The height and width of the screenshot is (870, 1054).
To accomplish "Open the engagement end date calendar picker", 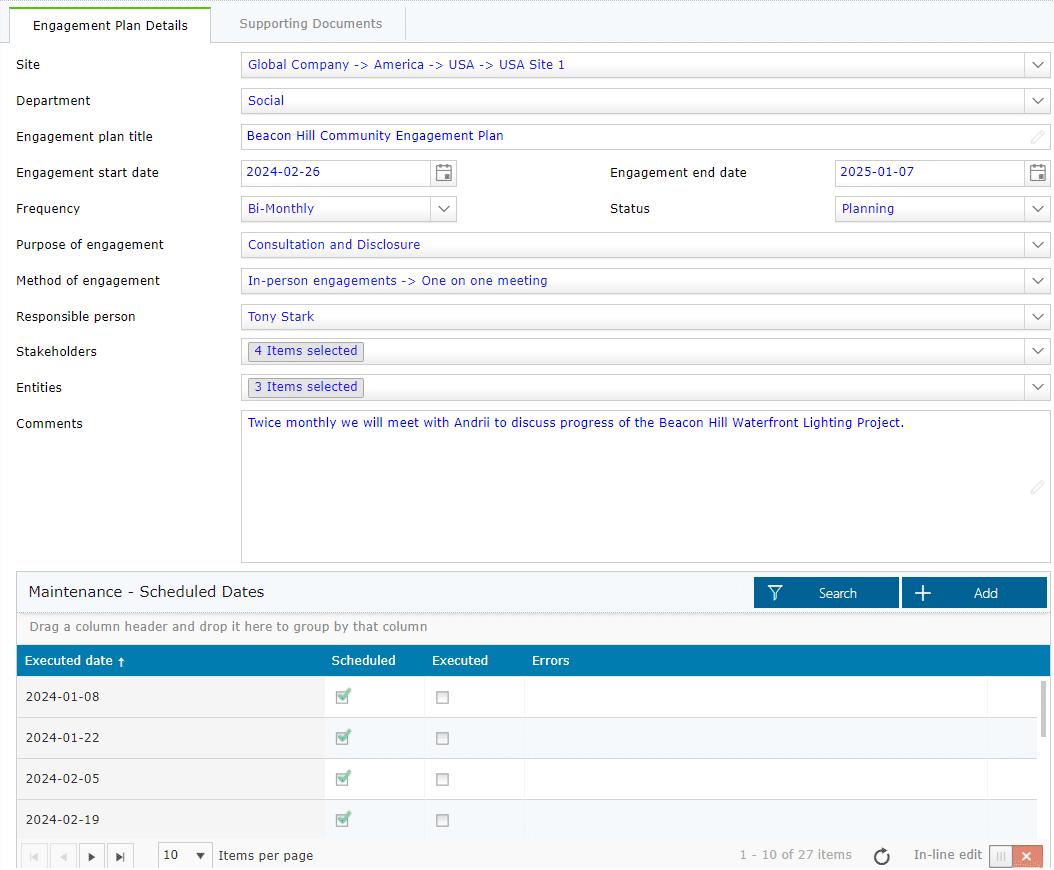I will (1037, 173).
